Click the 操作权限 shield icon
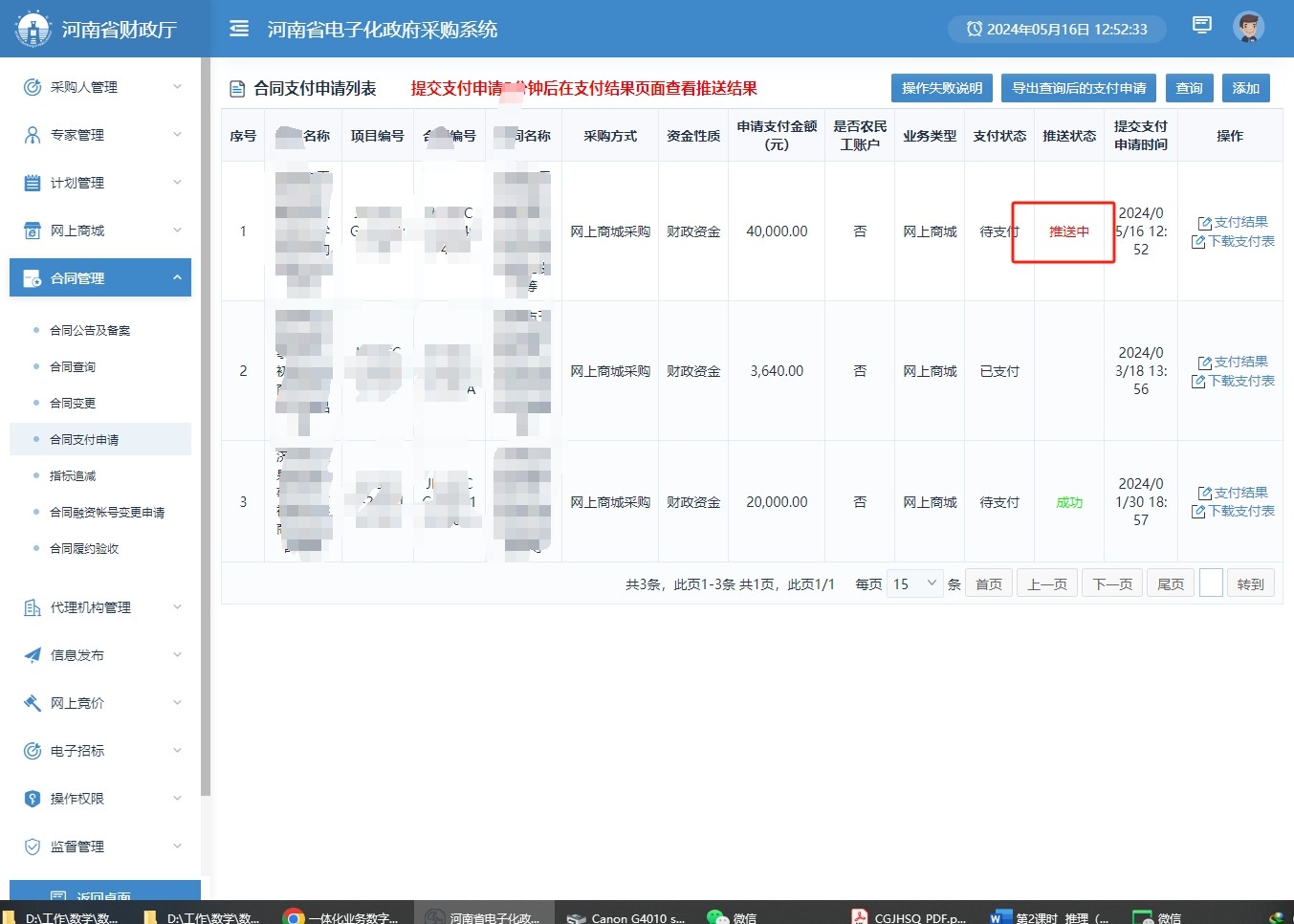The height and width of the screenshot is (924, 1294). [33, 799]
